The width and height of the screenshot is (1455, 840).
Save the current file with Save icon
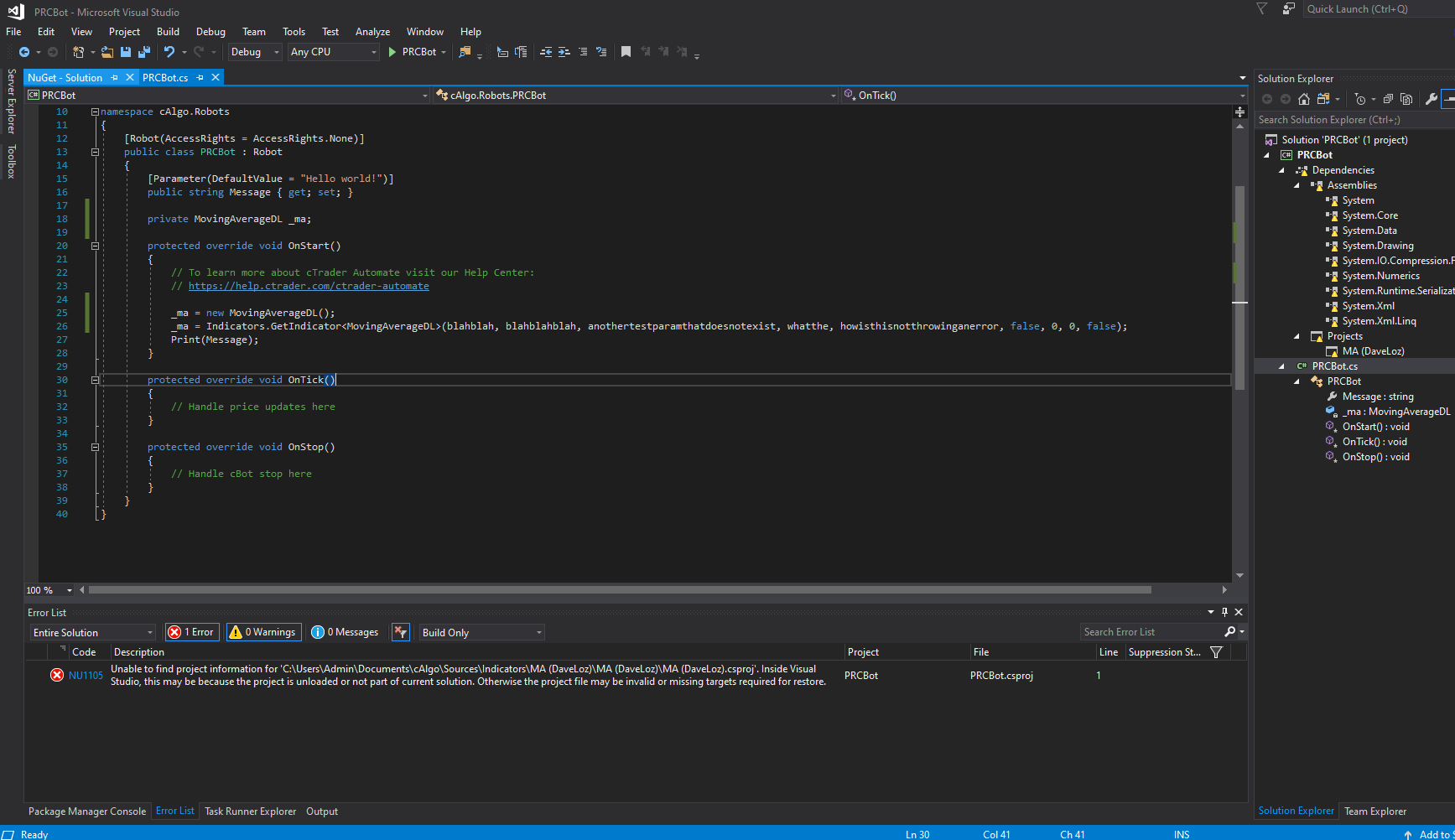pyautogui.click(x=126, y=52)
